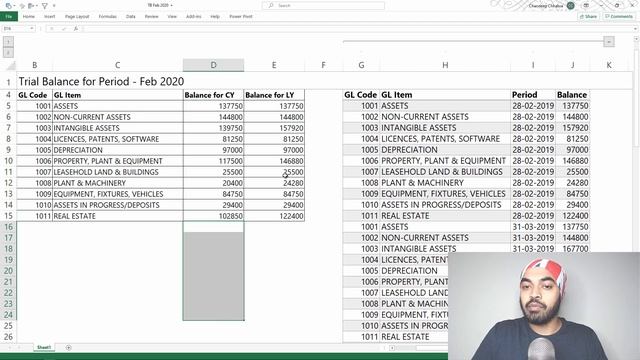This screenshot has width=640, height=360.
Task: Click the Search box in the title bar
Action: [x=323, y=5]
